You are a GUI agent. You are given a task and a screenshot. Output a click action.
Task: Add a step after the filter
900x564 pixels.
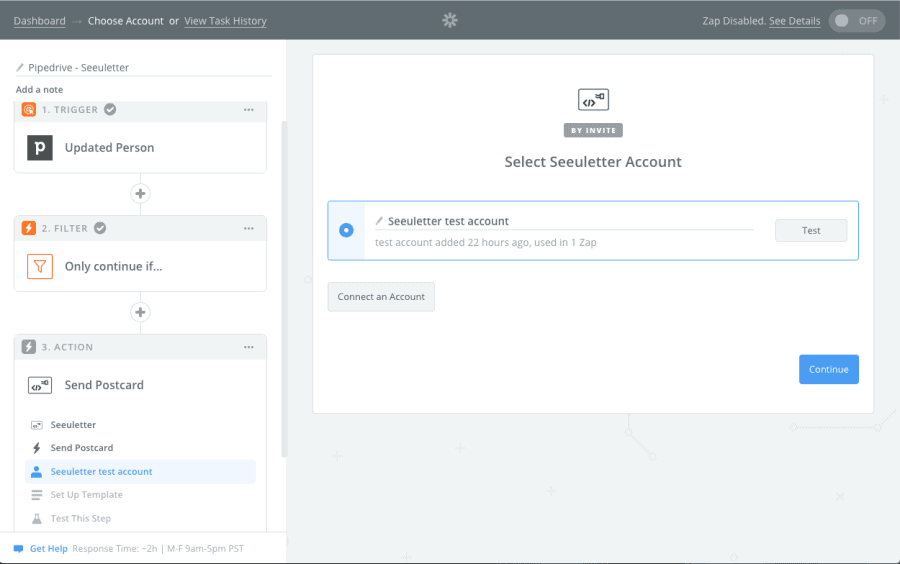click(x=141, y=312)
